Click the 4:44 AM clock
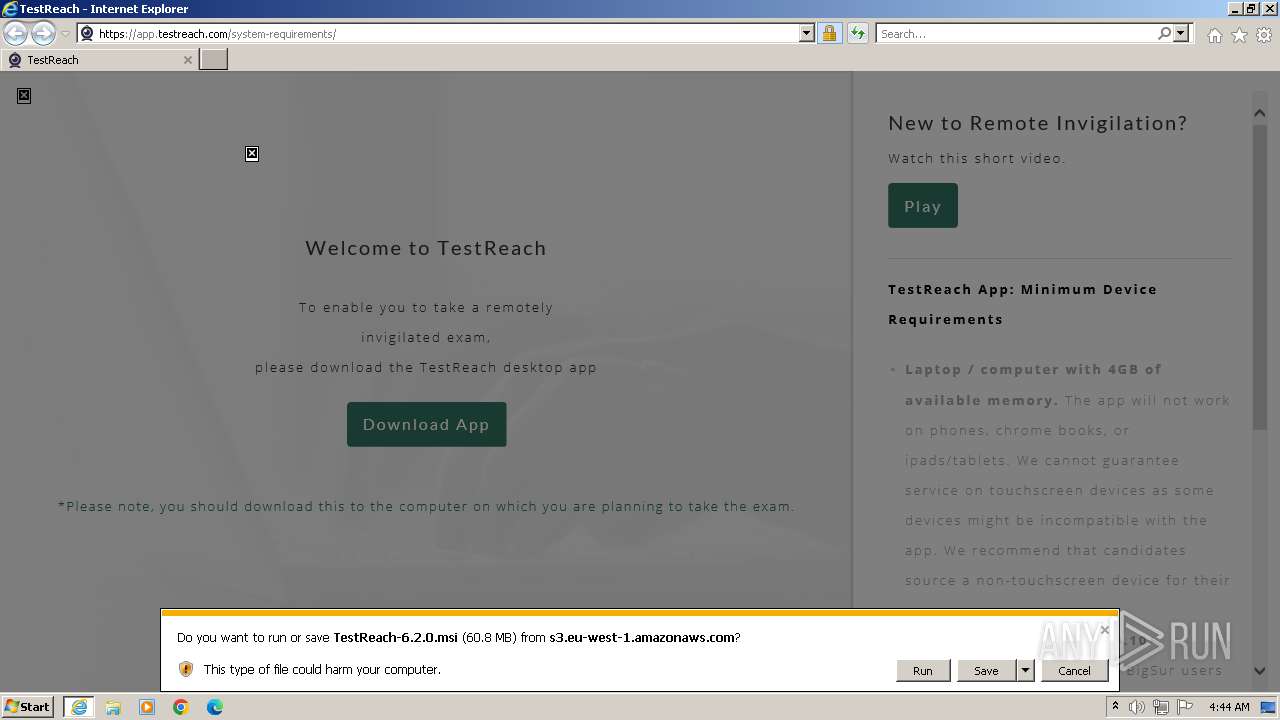Screen dimensions: 1280x720 [1229, 707]
